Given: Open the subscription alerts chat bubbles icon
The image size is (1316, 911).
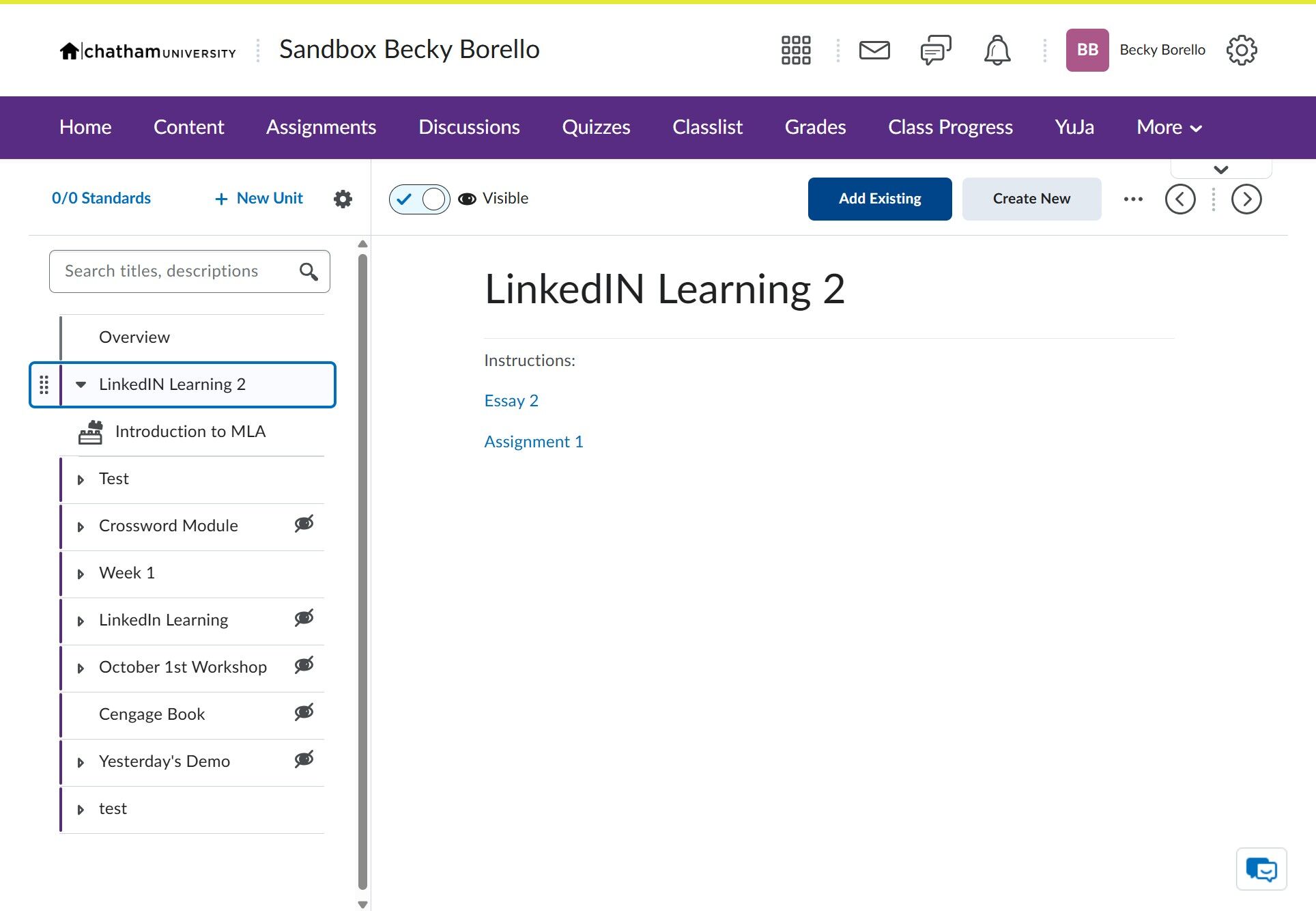Looking at the screenshot, I should point(935,50).
